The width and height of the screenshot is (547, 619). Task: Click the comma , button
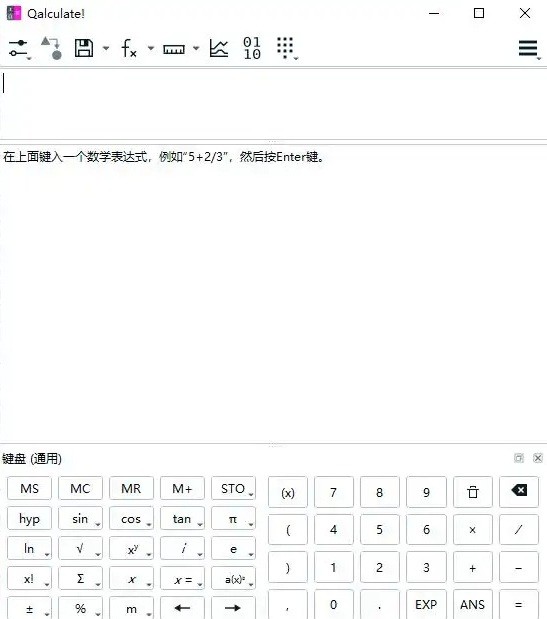[288, 604]
